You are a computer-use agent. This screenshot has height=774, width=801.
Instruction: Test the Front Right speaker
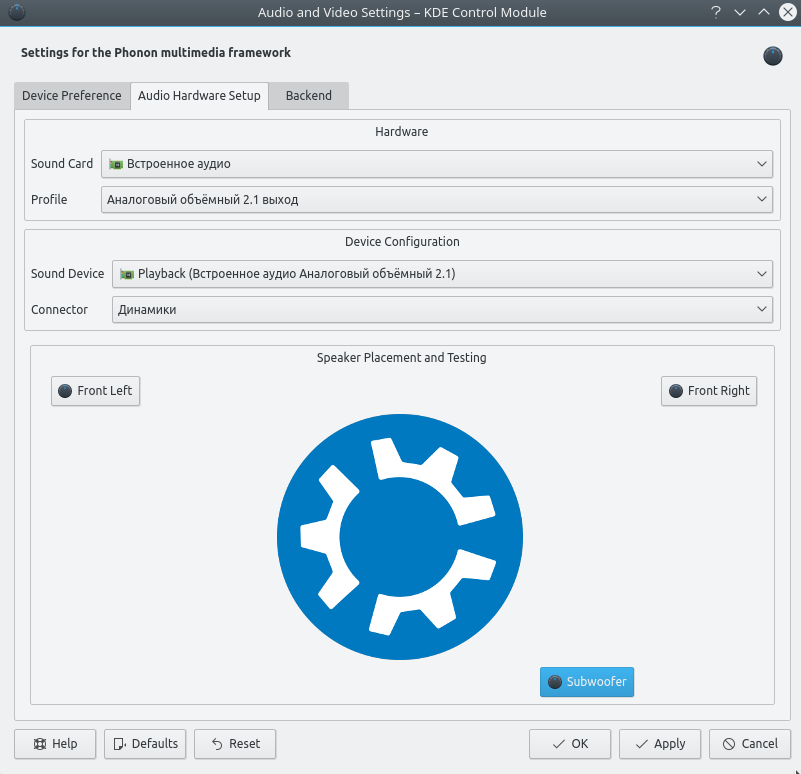click(709, 391)
